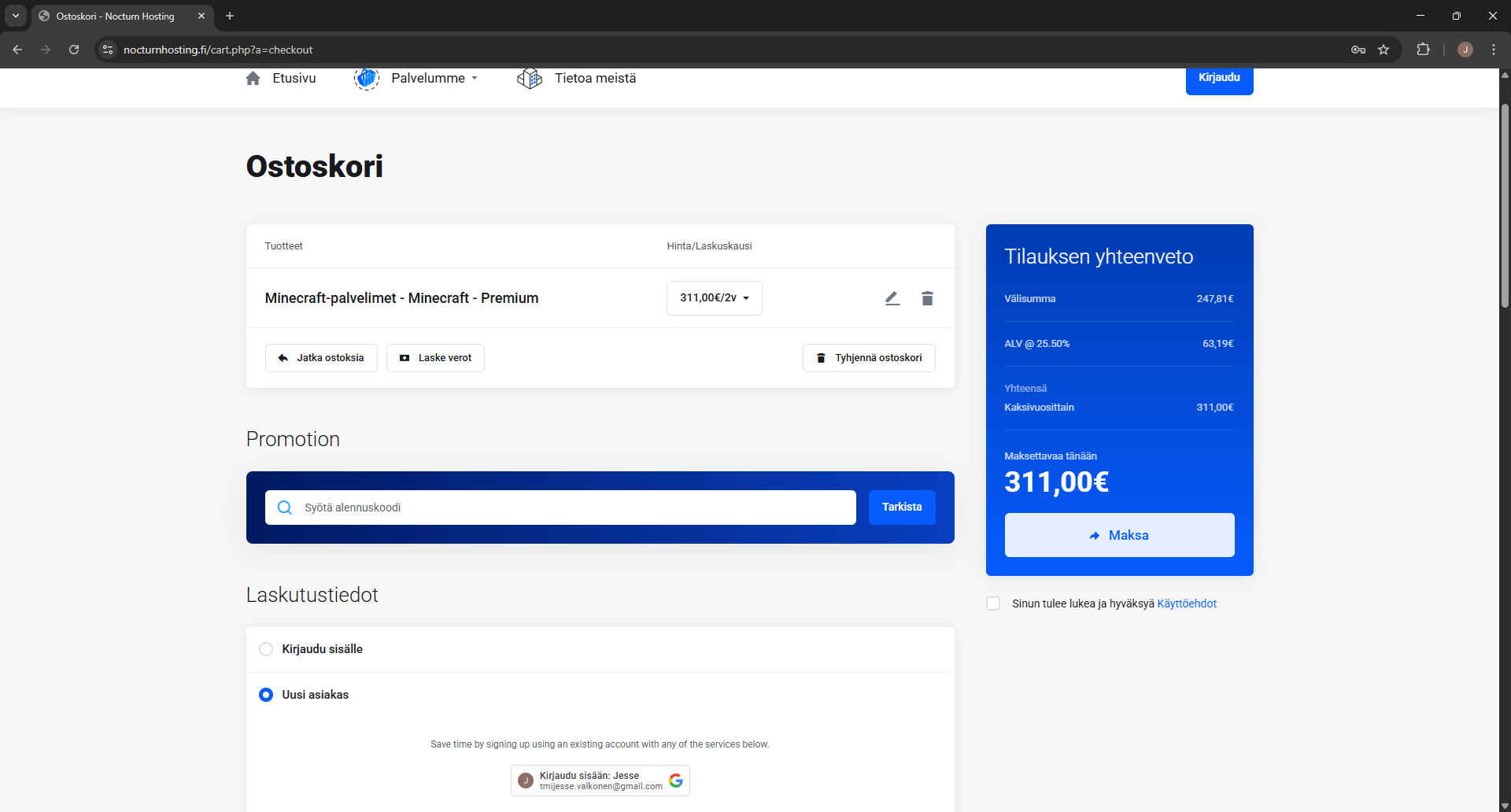This screenshot has width=1511, height=812.
Task: Switch to the Ostoskori - Nocturn Hosting tab
Action: point(116,16)
